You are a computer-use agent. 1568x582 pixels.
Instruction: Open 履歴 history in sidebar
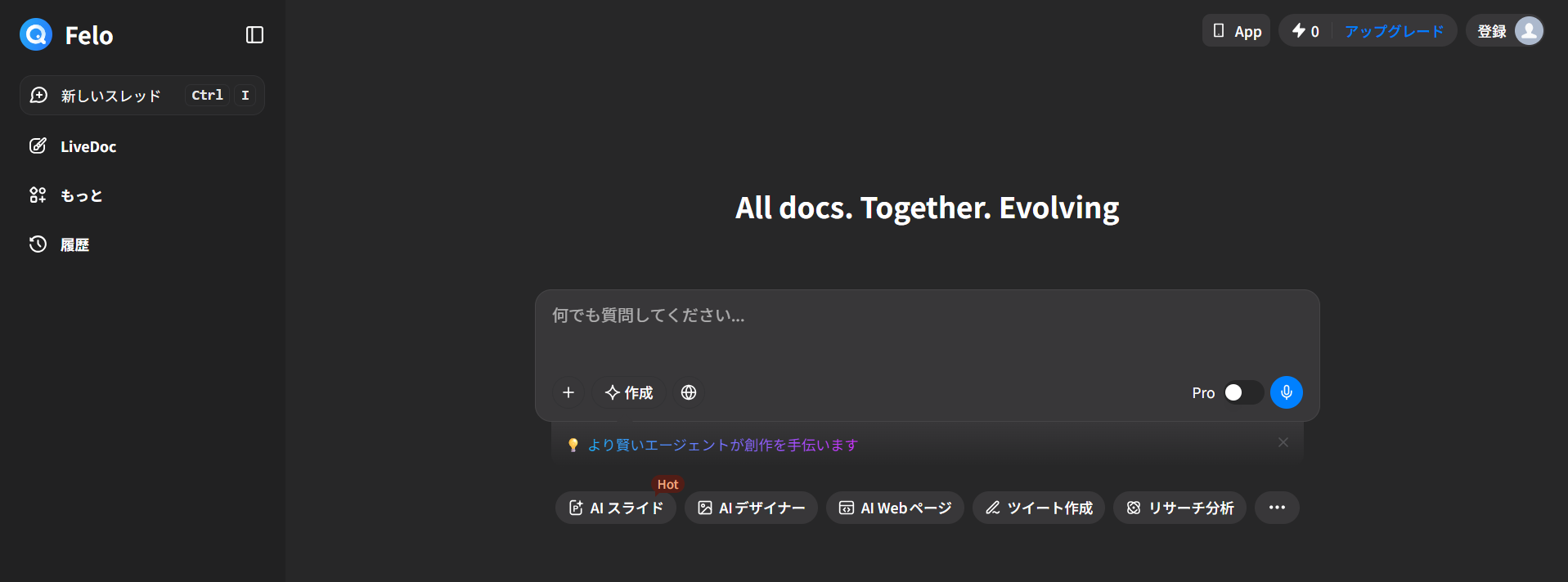tap(74, 244)
